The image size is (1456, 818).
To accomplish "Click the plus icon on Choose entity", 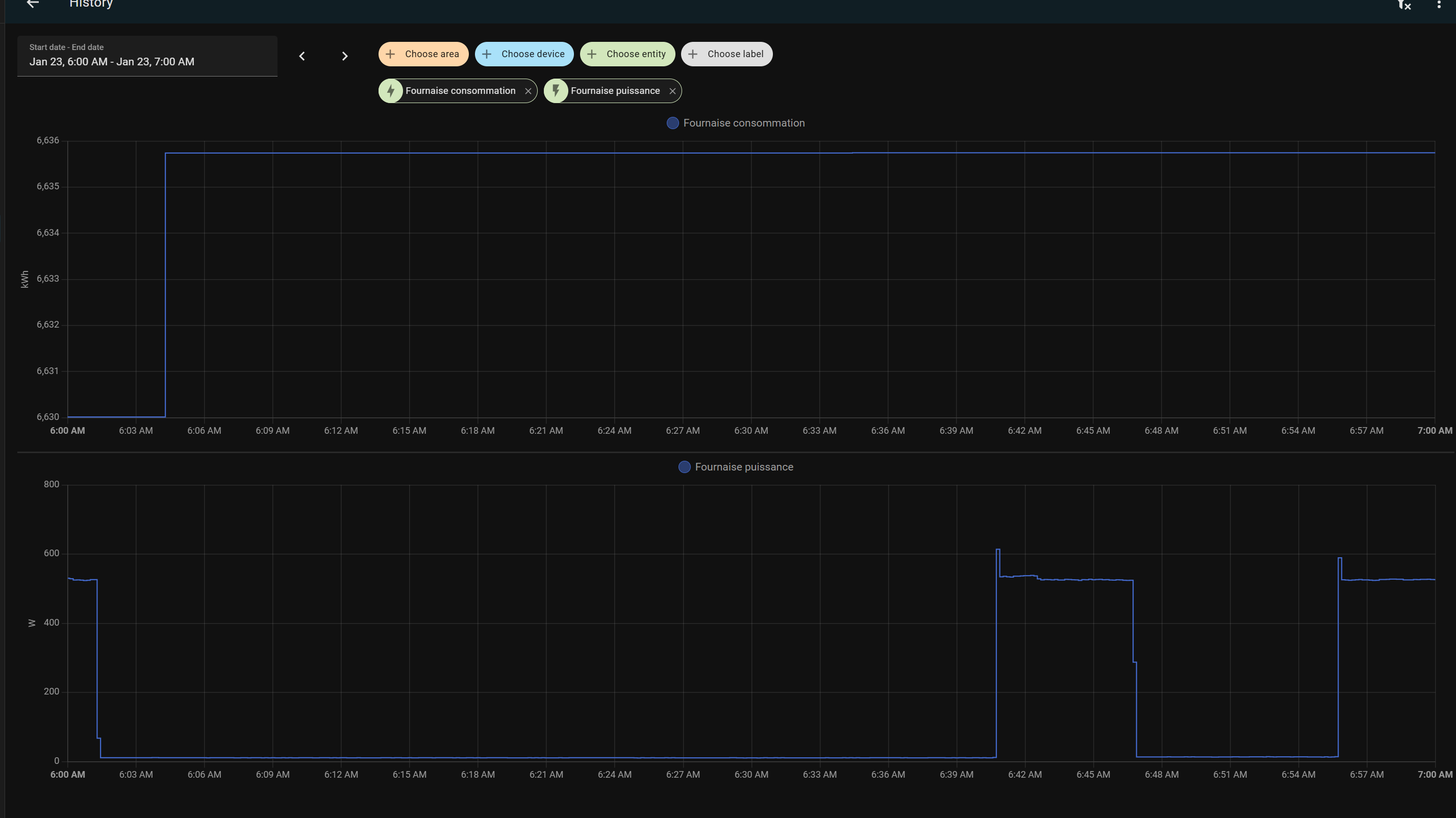I will [x=591, y=54].
